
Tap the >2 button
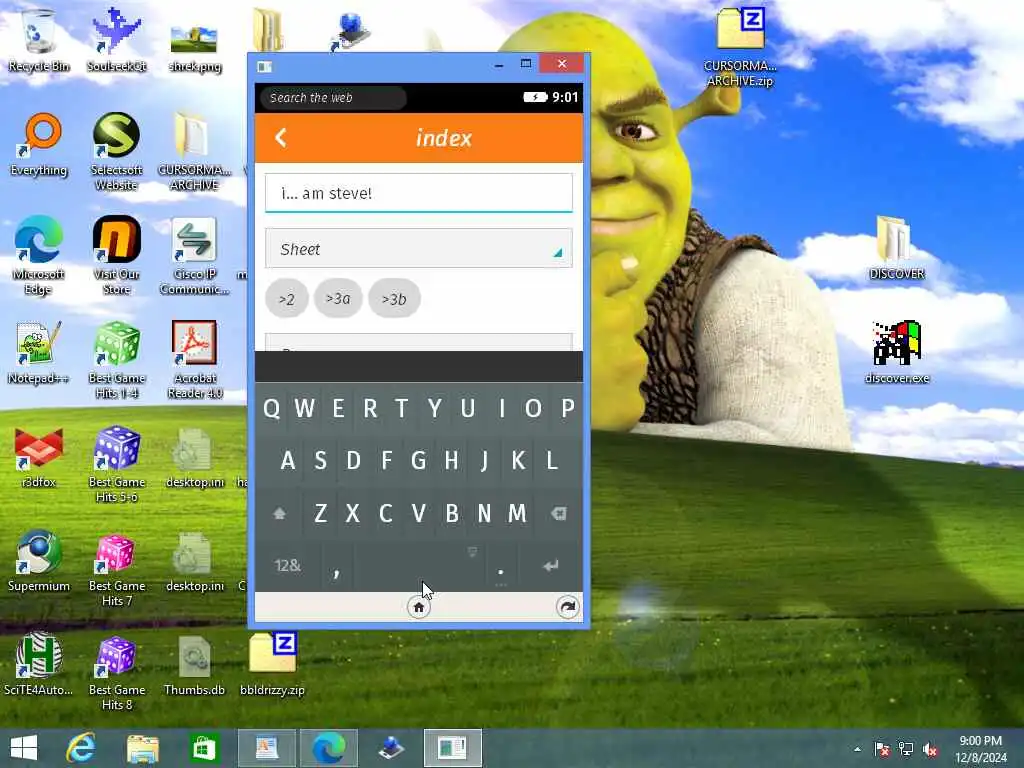pyautogui.click(x=287, y=298)
